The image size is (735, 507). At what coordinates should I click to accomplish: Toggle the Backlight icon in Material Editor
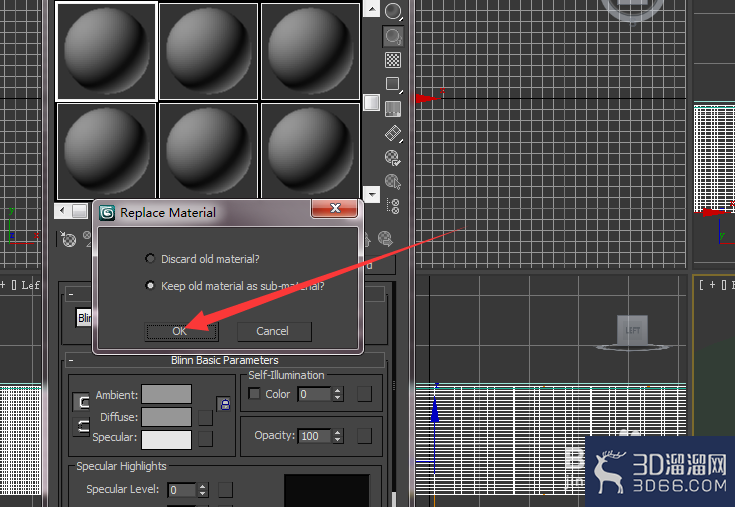[x=393, y=36]
